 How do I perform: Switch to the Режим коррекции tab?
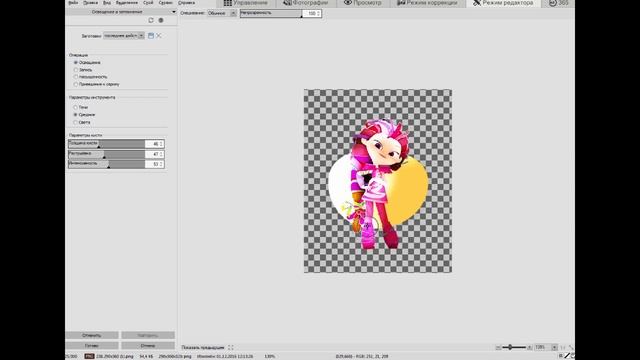[x=427, y=3]
